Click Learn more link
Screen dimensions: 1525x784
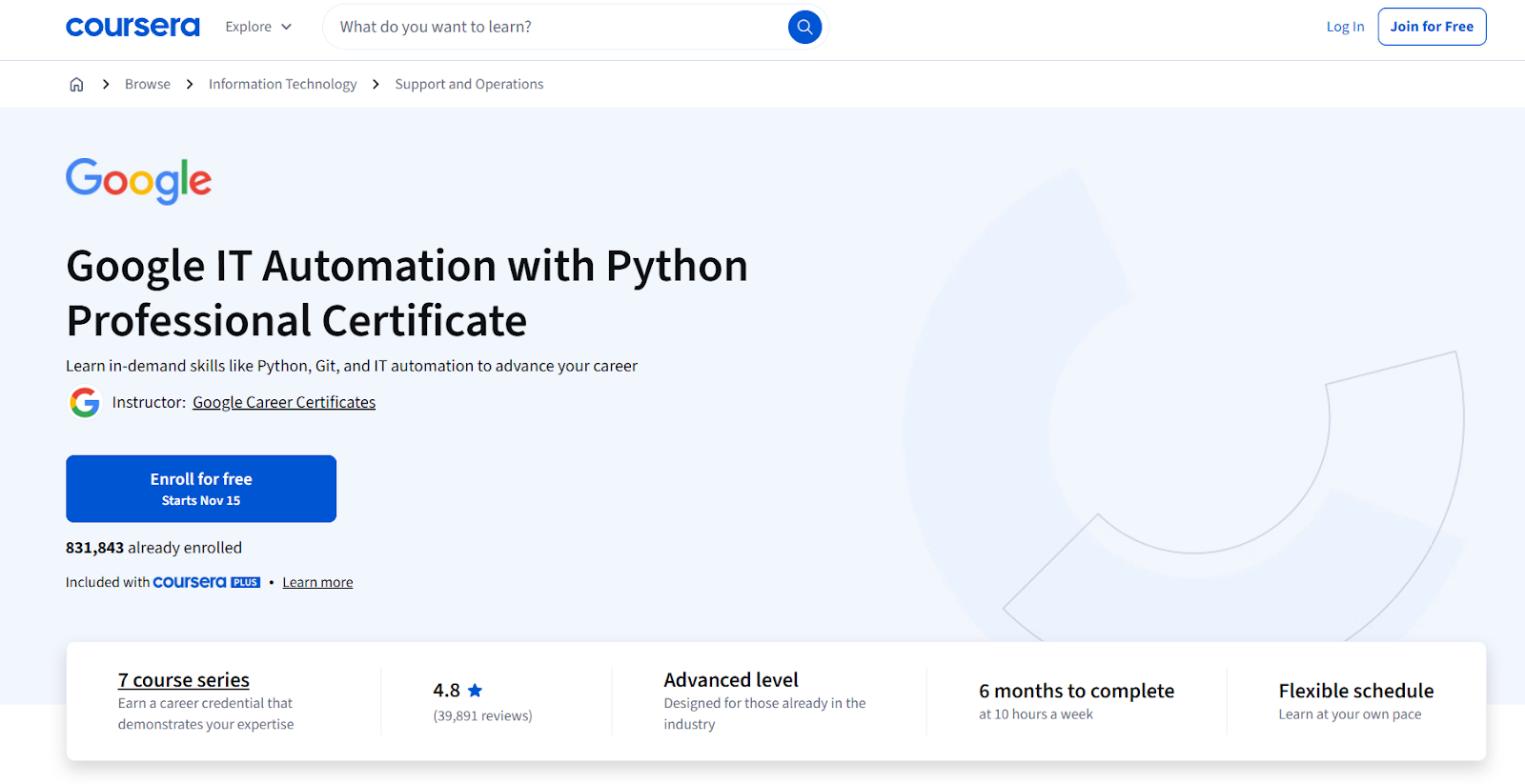(317, 582)
